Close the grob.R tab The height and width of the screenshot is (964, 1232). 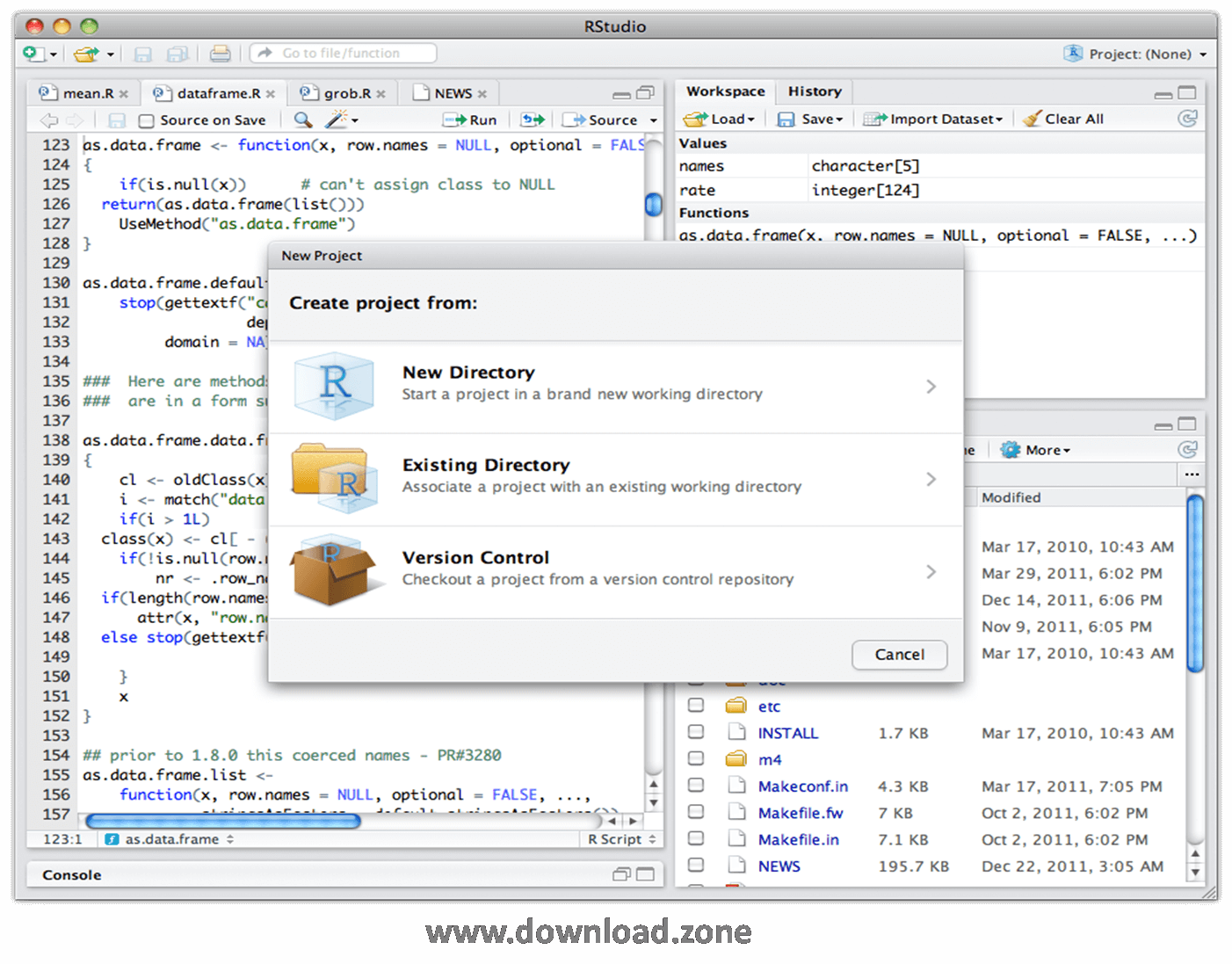(x=380, y=94)
